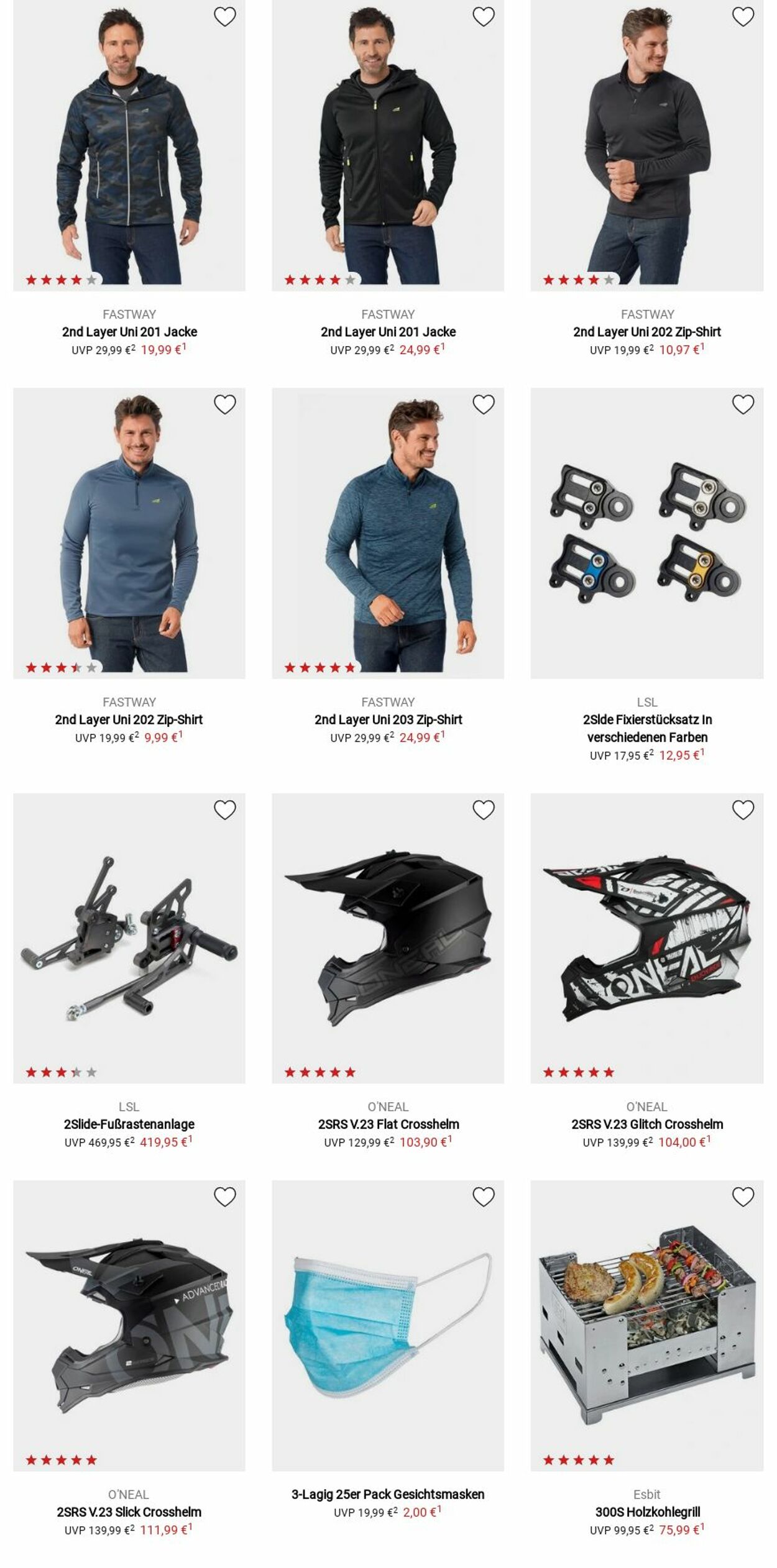Open 300S Holzkohlegrill product link

647,1511
